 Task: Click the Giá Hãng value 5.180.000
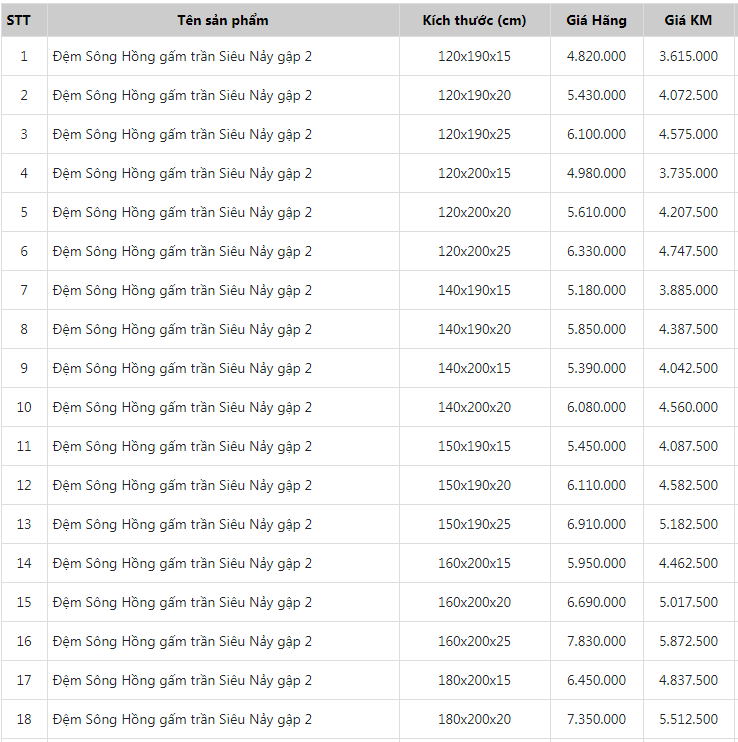click(x=596, y=290)
